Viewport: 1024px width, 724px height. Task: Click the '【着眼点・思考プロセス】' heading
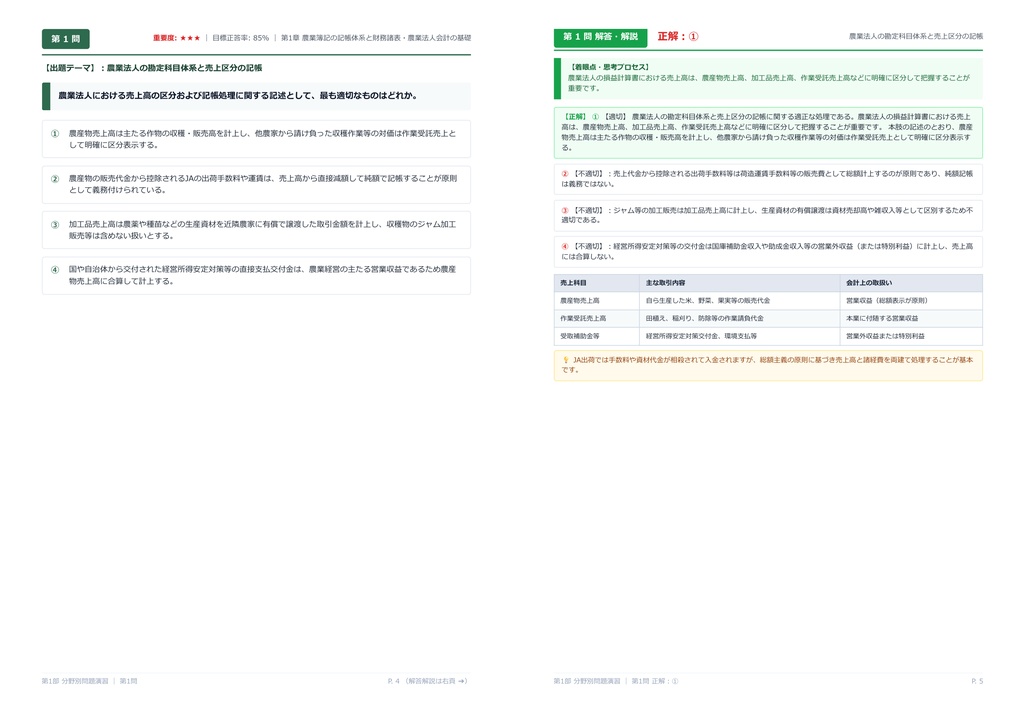click(x=609, y=67)
